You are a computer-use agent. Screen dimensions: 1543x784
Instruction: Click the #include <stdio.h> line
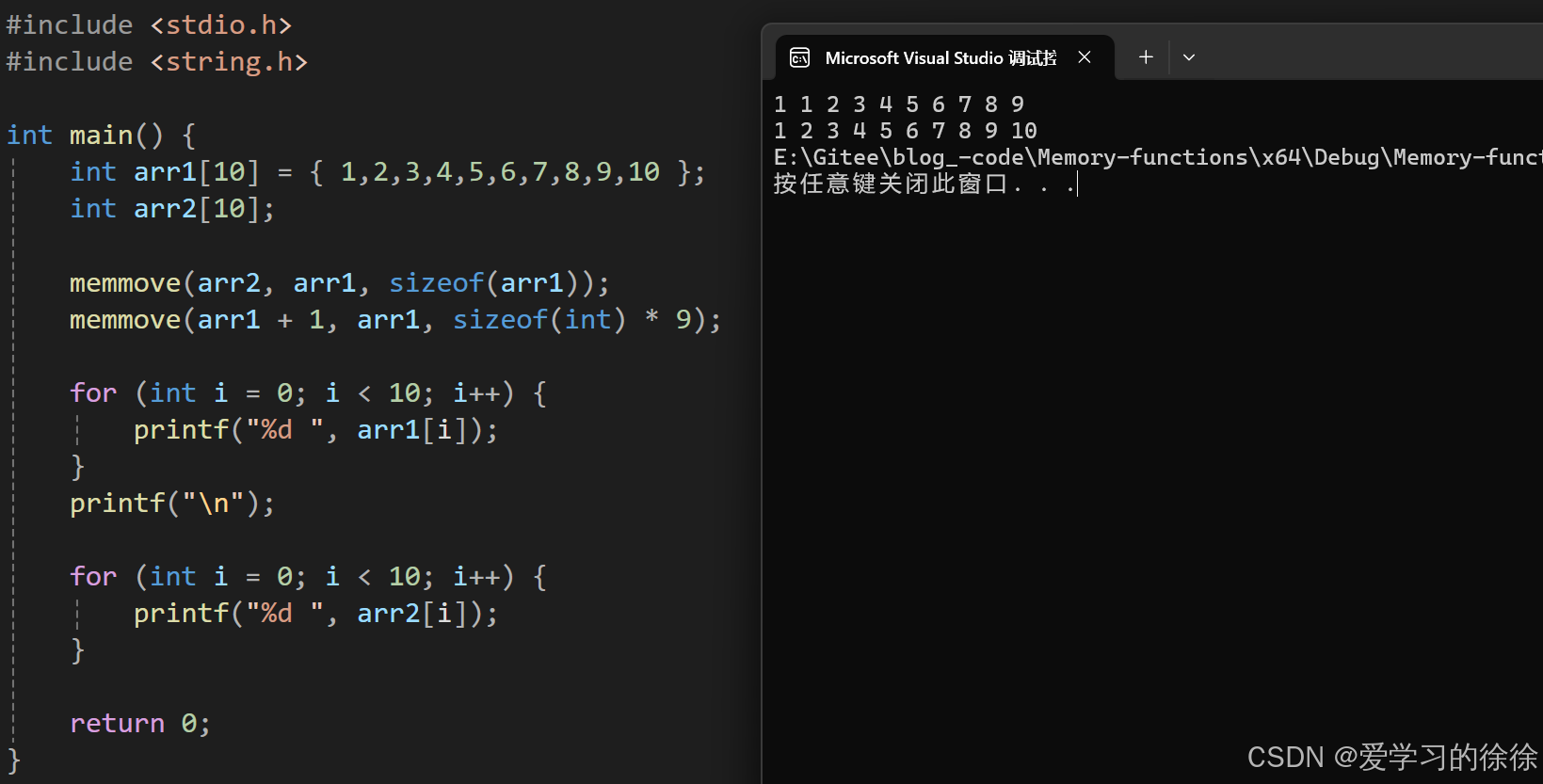149,24
